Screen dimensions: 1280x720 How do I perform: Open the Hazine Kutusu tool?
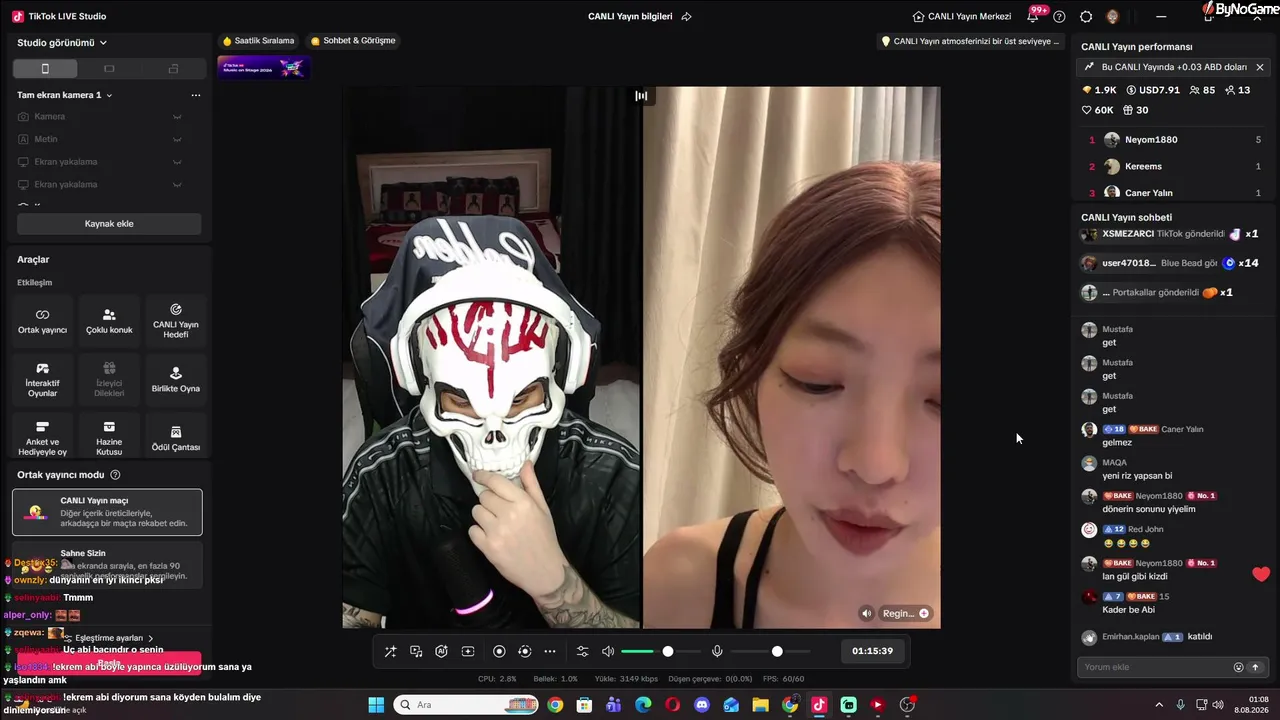[109, 438]
